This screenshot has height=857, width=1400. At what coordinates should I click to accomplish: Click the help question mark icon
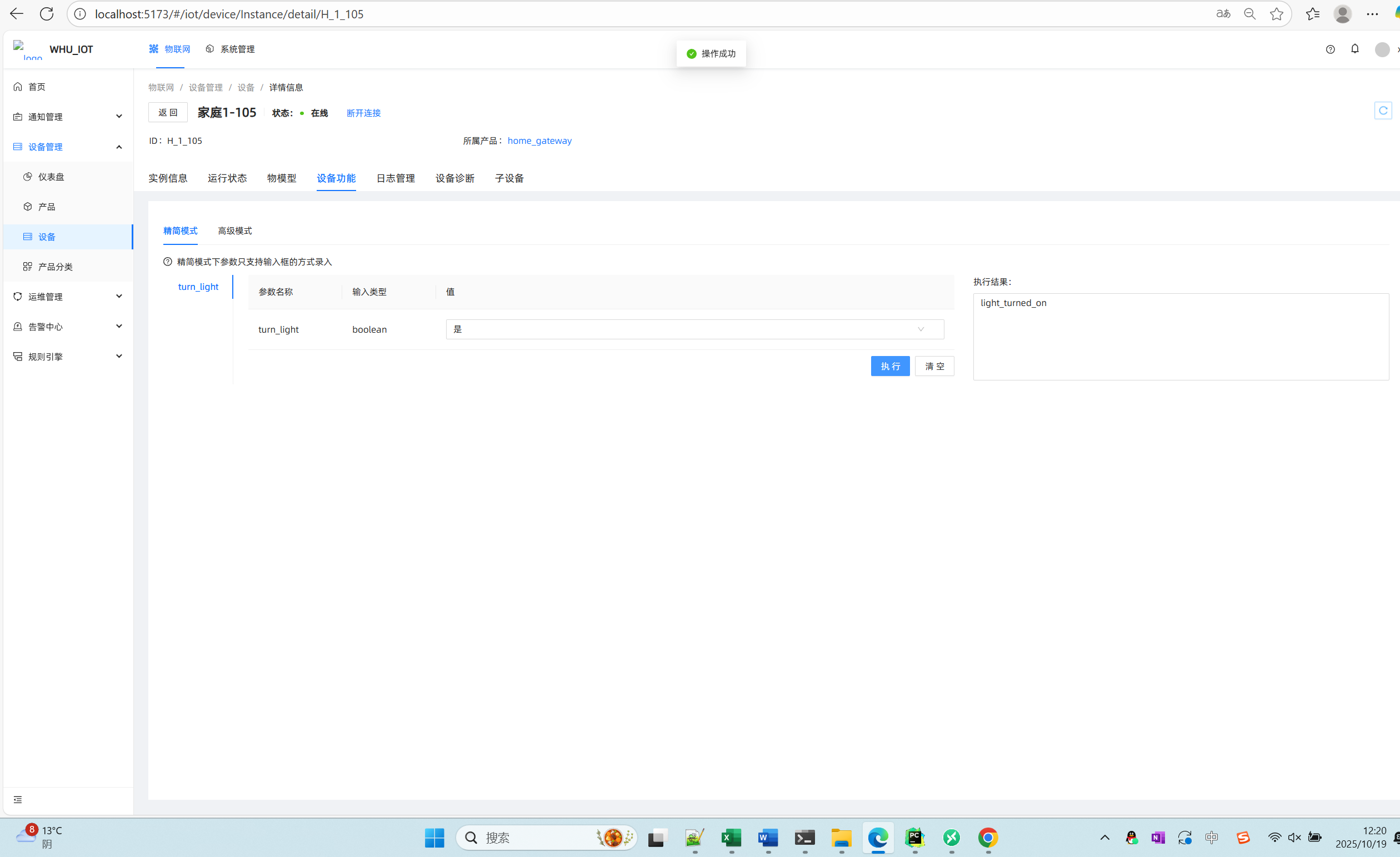1330,49
